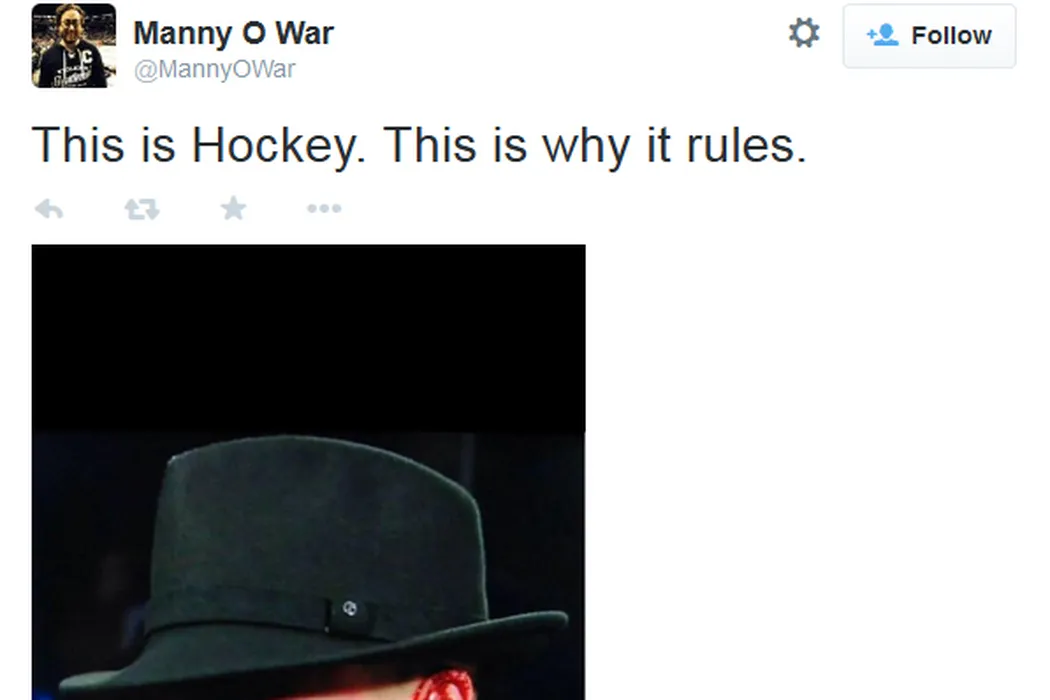The height and width of the screenshot is (700, 1050).
Task: Retweet this hockey tweet
Action: [x=141, y=208]
